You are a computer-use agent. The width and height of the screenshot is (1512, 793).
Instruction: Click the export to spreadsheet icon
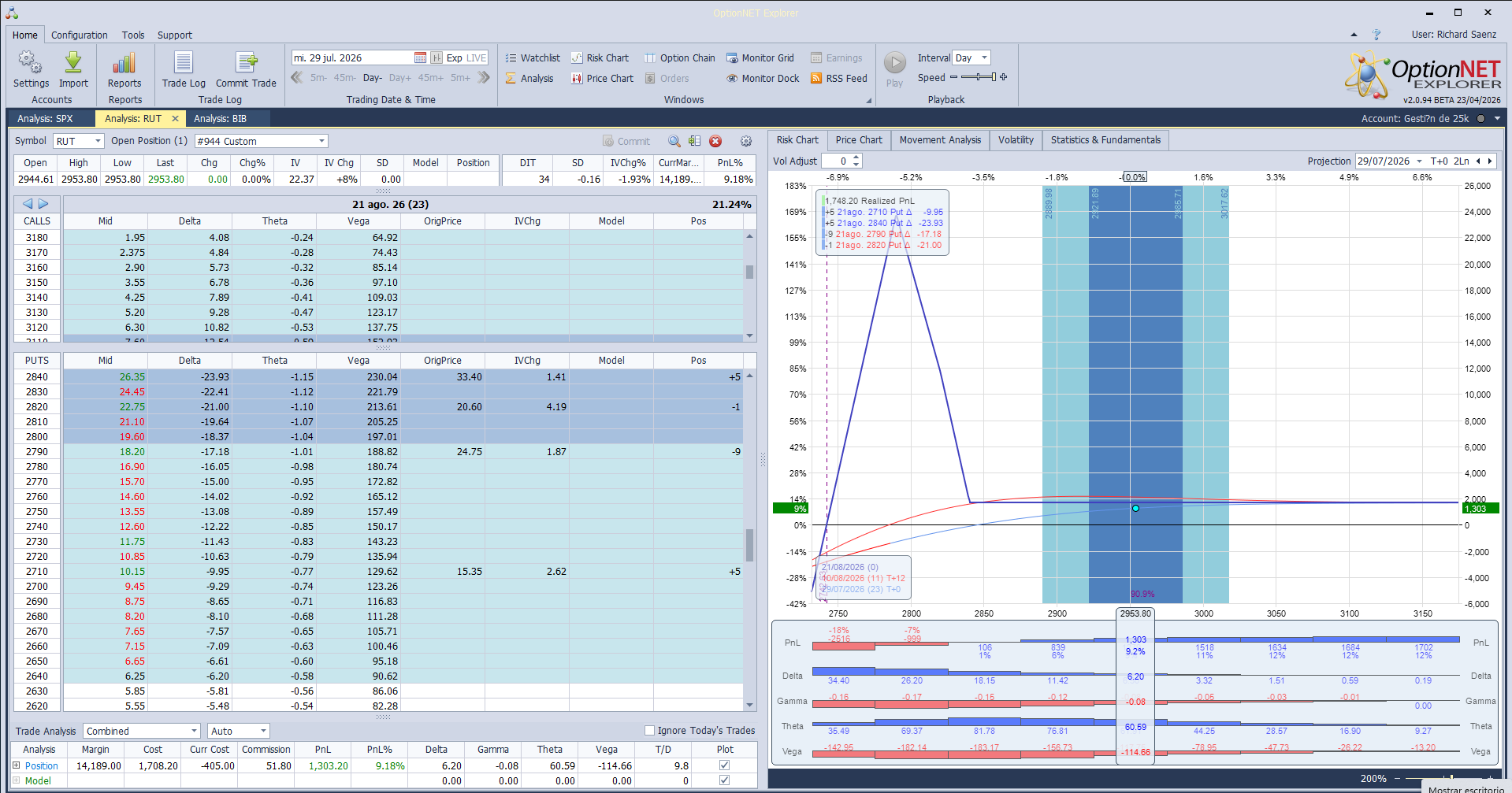694,141
